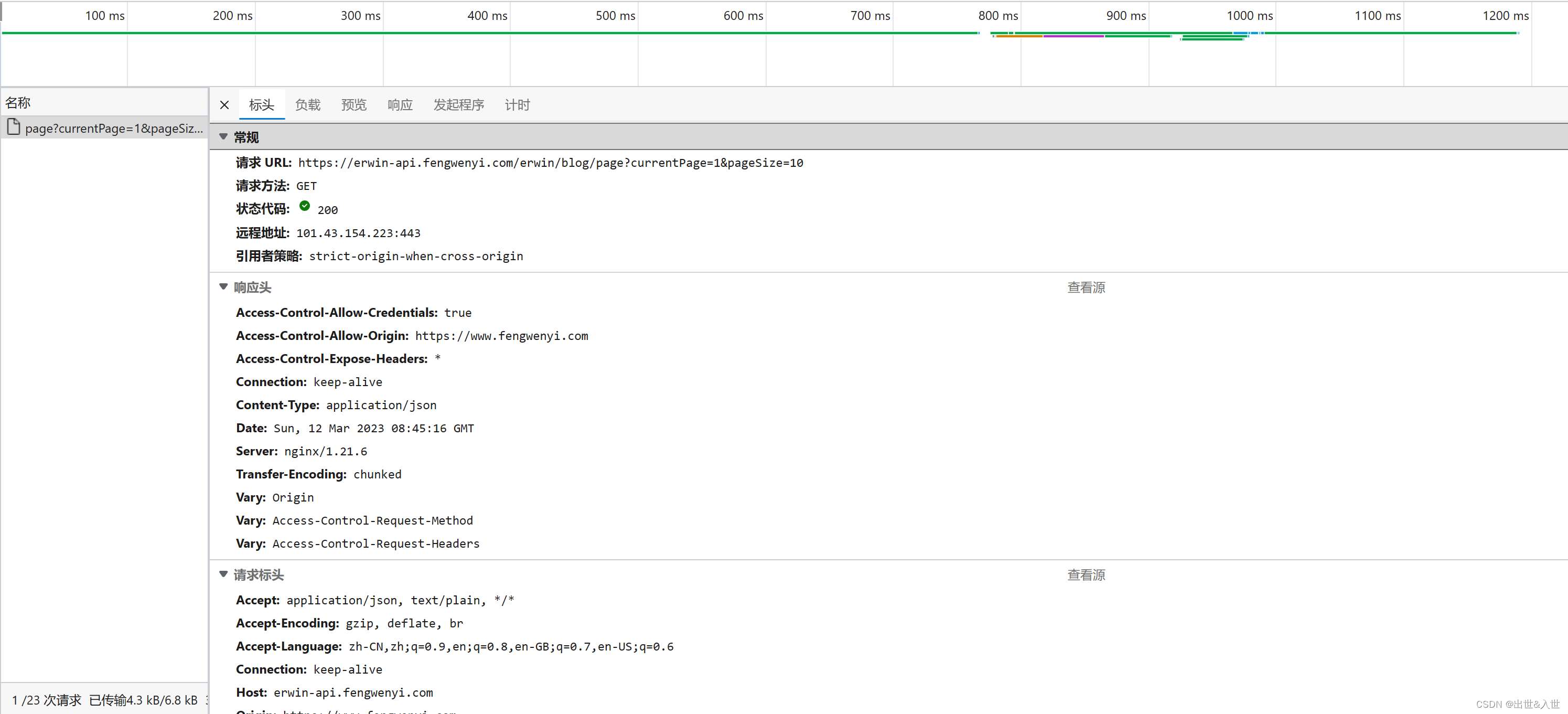
Task: Open the 发起程序 tab
Action: click(x=458, y=105)
